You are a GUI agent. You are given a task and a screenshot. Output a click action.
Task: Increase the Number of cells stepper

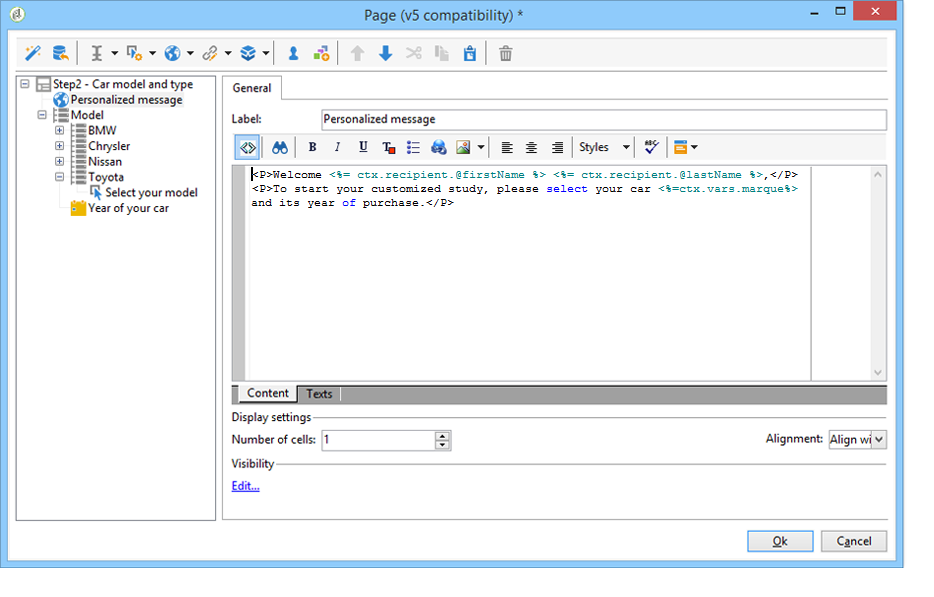tap(443, 435)
